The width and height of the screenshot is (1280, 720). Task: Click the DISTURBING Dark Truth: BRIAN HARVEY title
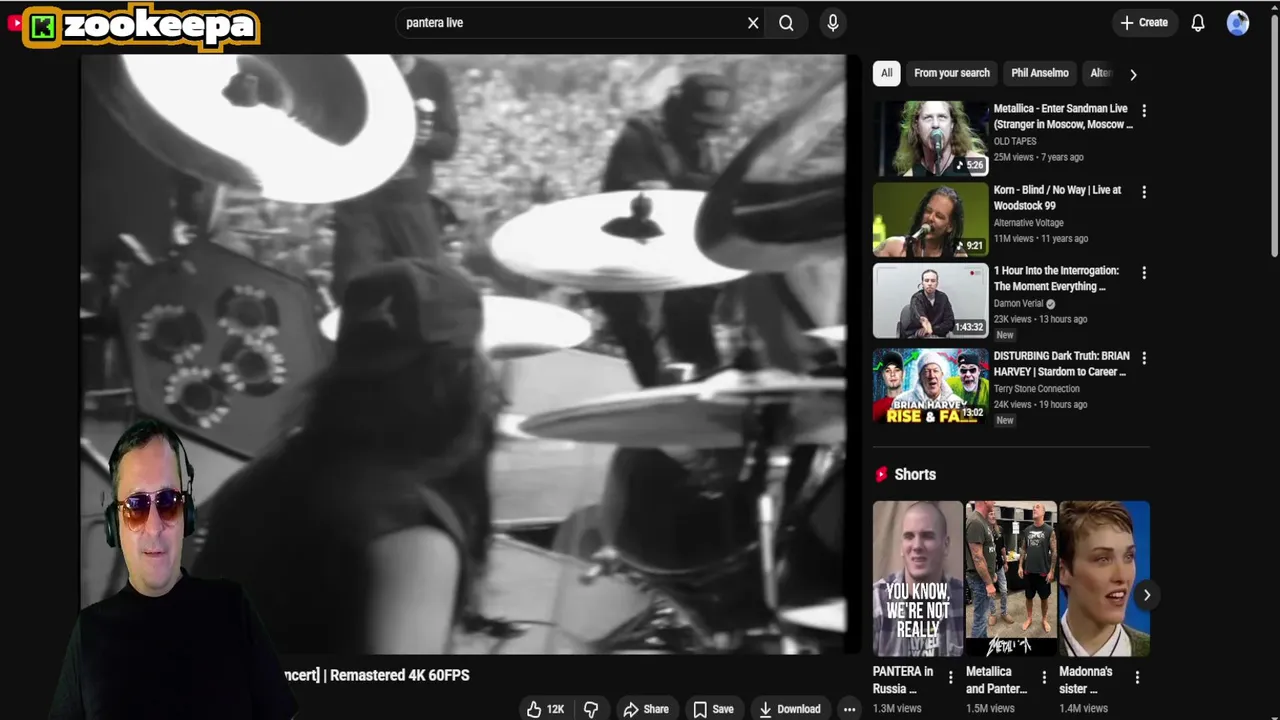coord(1062,363)
